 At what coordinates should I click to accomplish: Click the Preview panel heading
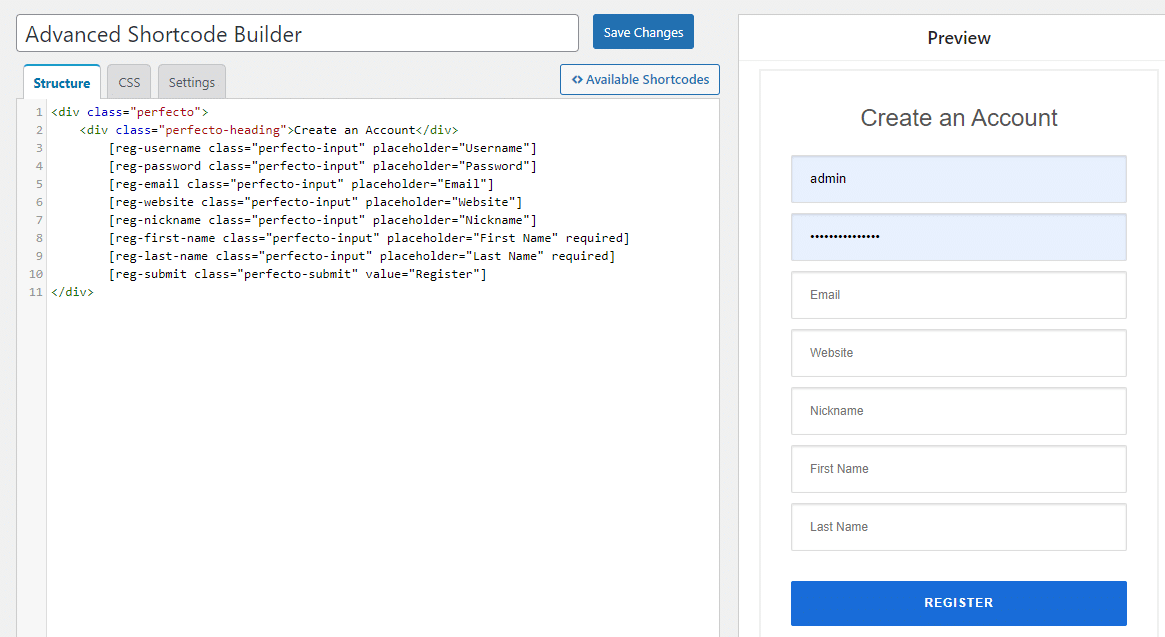(958, 38)
